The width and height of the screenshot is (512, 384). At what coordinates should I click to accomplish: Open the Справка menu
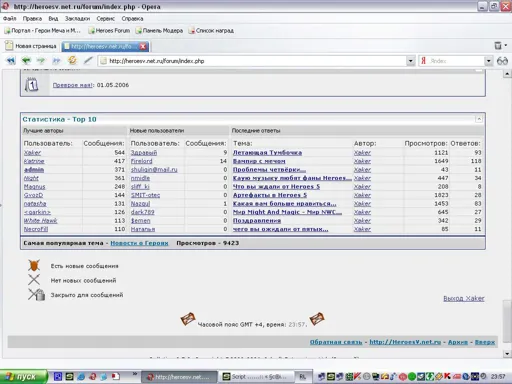[x=132, y=19]
